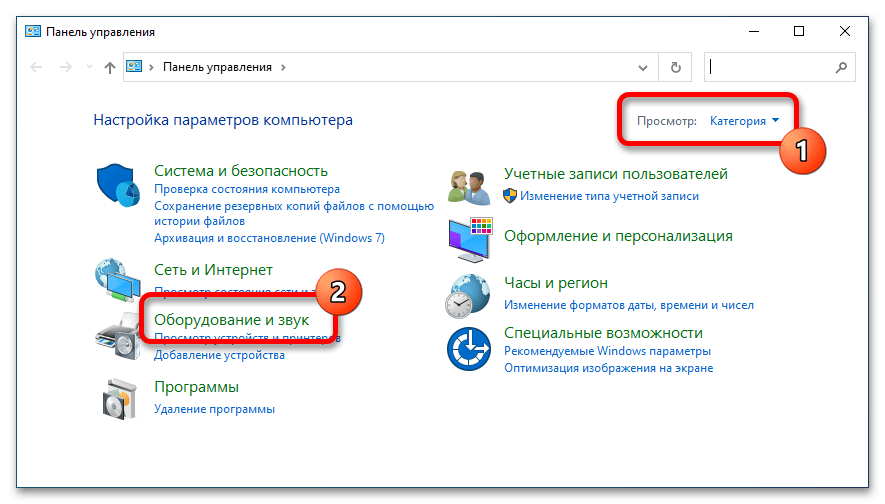Viewport: 885px width, 504px height.
Task: Open Часы и регион category
Action: (x=556, y=283)
